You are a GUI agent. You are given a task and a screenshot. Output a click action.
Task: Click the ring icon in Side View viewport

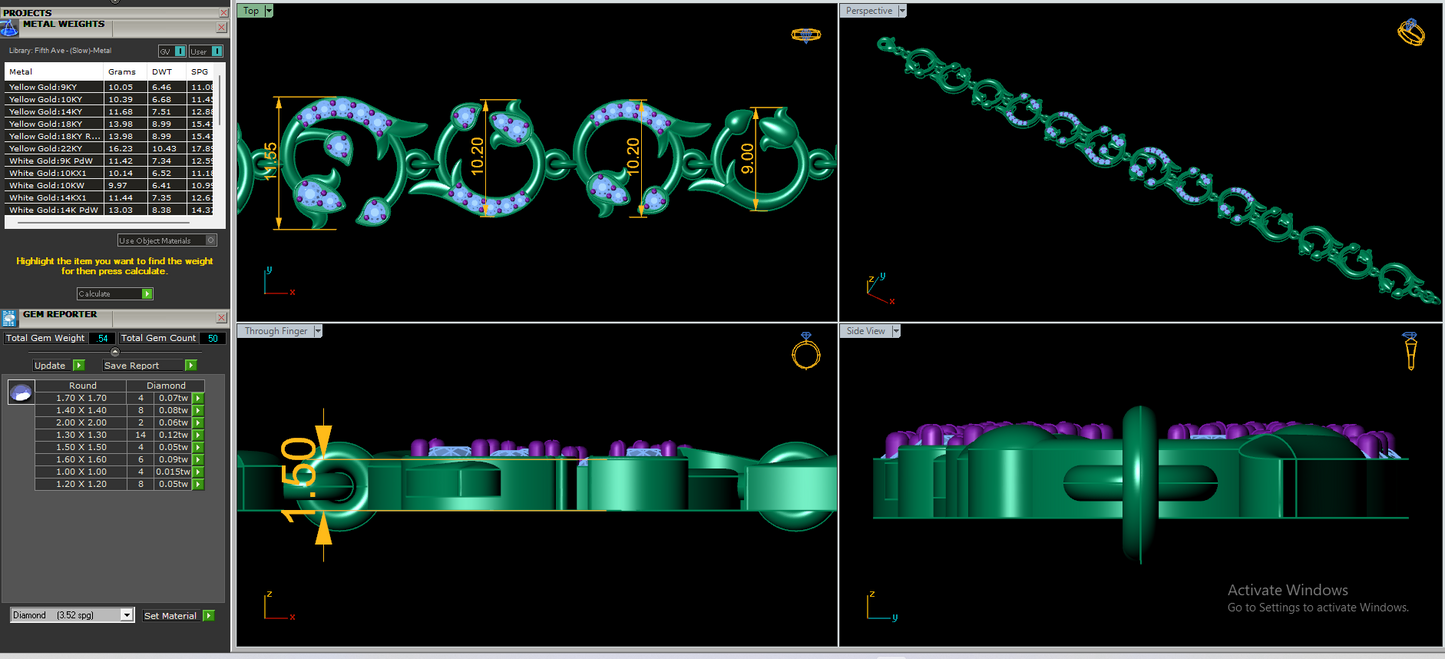point(1409,352)
